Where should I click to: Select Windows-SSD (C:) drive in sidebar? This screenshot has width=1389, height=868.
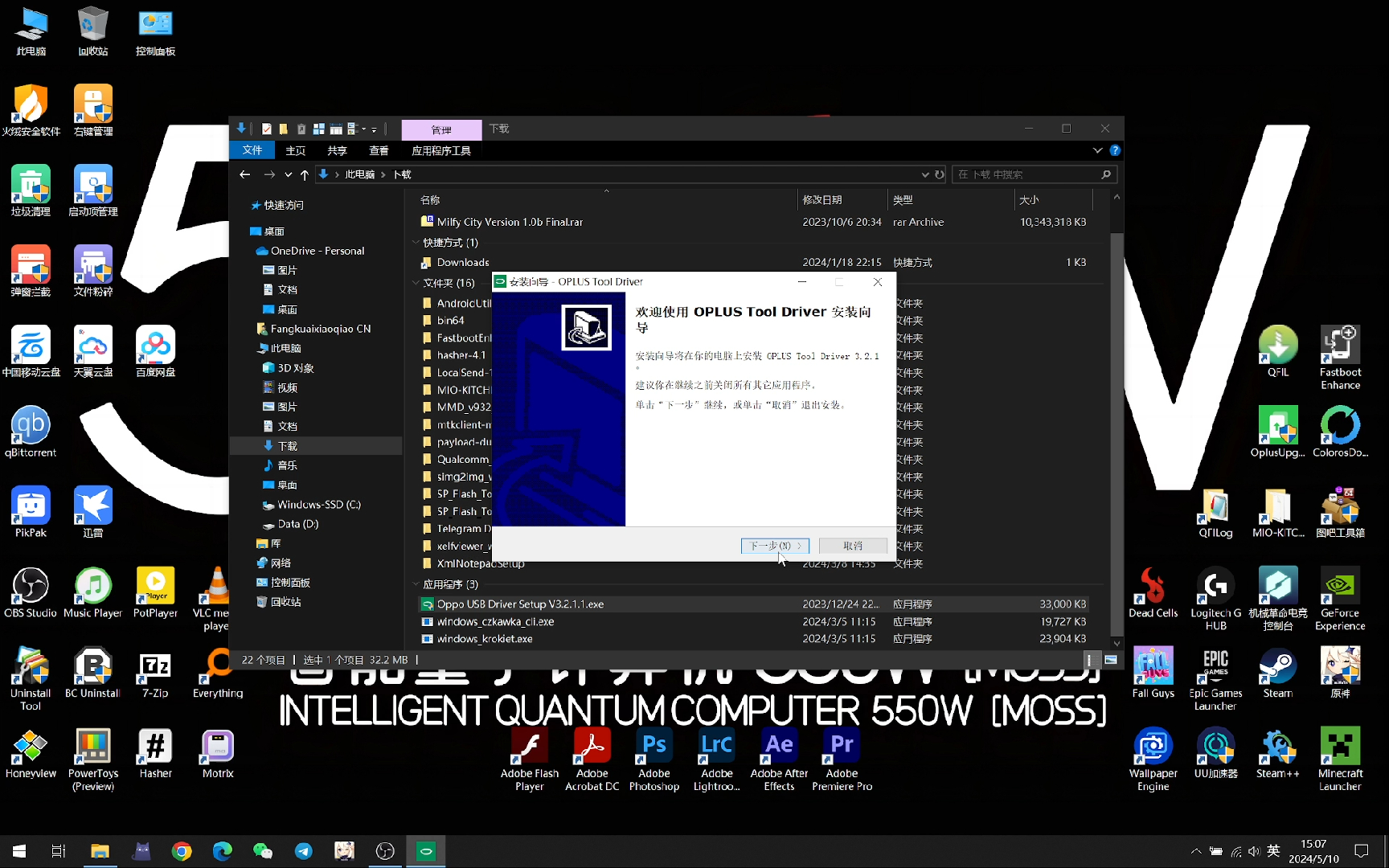pyautogui.click(x=318, y=505)
